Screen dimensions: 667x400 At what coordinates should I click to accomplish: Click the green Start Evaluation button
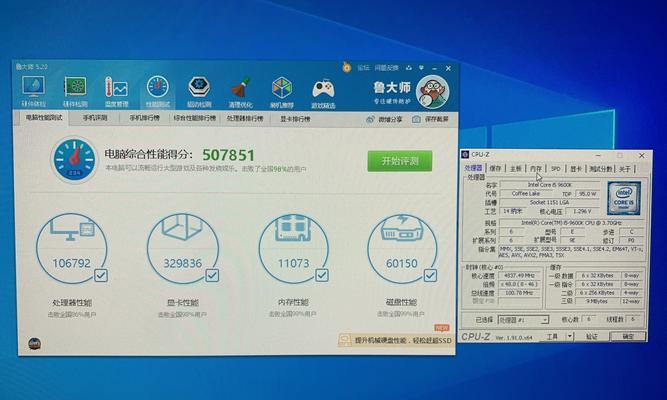point(400,161)
